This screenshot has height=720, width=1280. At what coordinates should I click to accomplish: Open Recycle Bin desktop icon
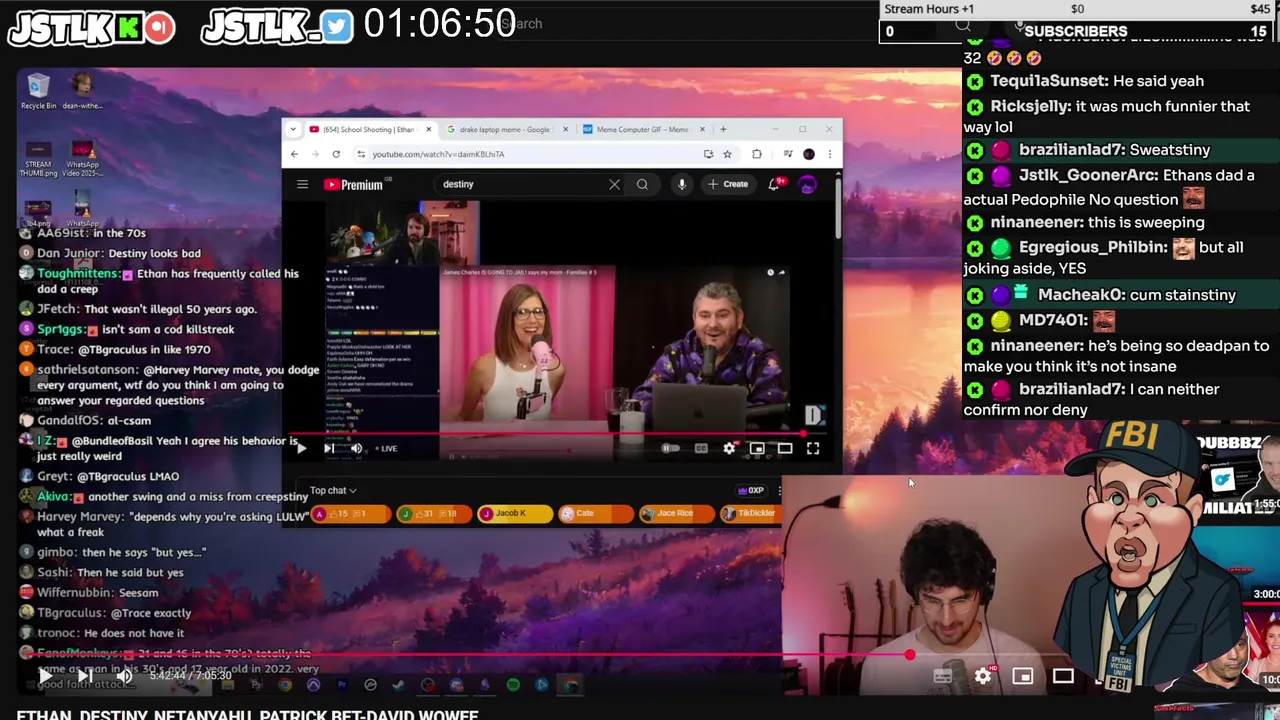(38, 91)
